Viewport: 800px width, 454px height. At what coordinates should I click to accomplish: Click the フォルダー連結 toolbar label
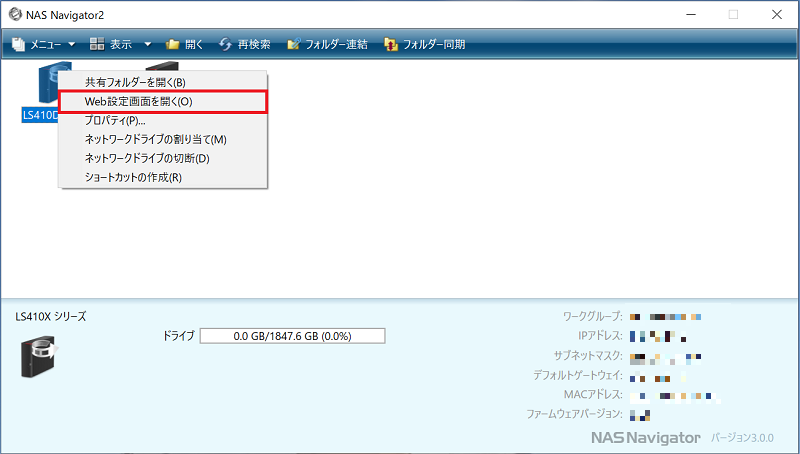click(336, 44)
